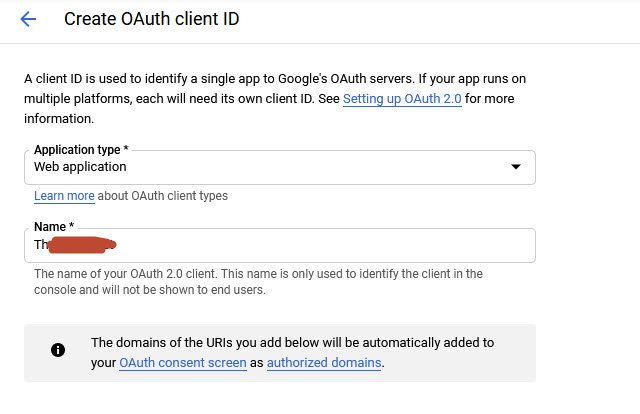Viewport: 640px width, 414px height.
Task: Open the Application type dropdown
Action: point(280,167)
